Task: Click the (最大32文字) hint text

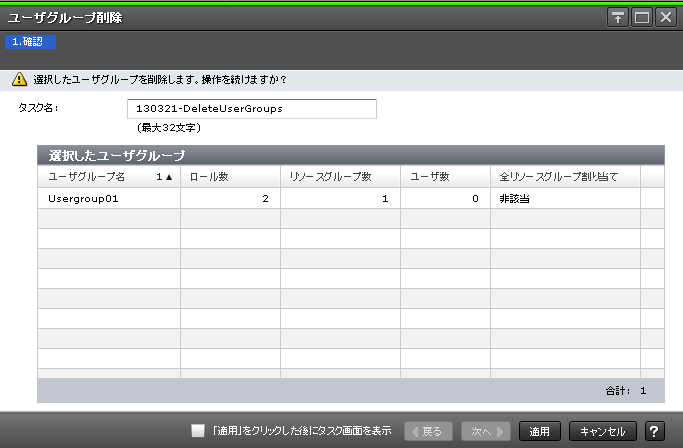Action: pyautogui.click(x=169, y=128)
